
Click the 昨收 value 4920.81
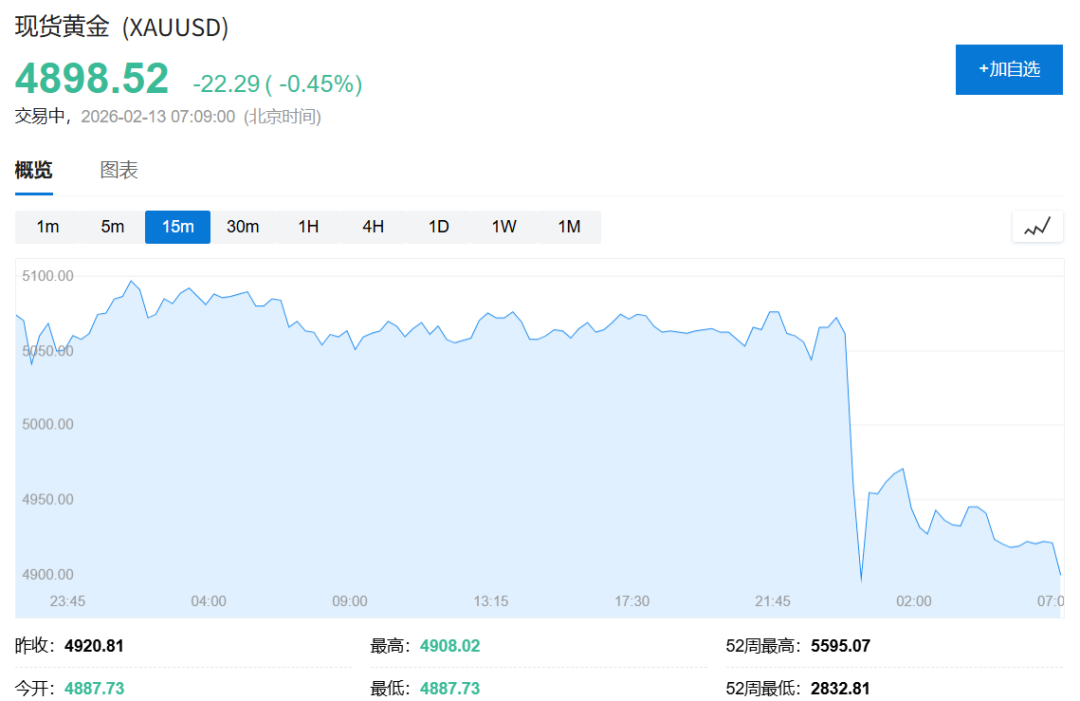[x=94, y=646]
